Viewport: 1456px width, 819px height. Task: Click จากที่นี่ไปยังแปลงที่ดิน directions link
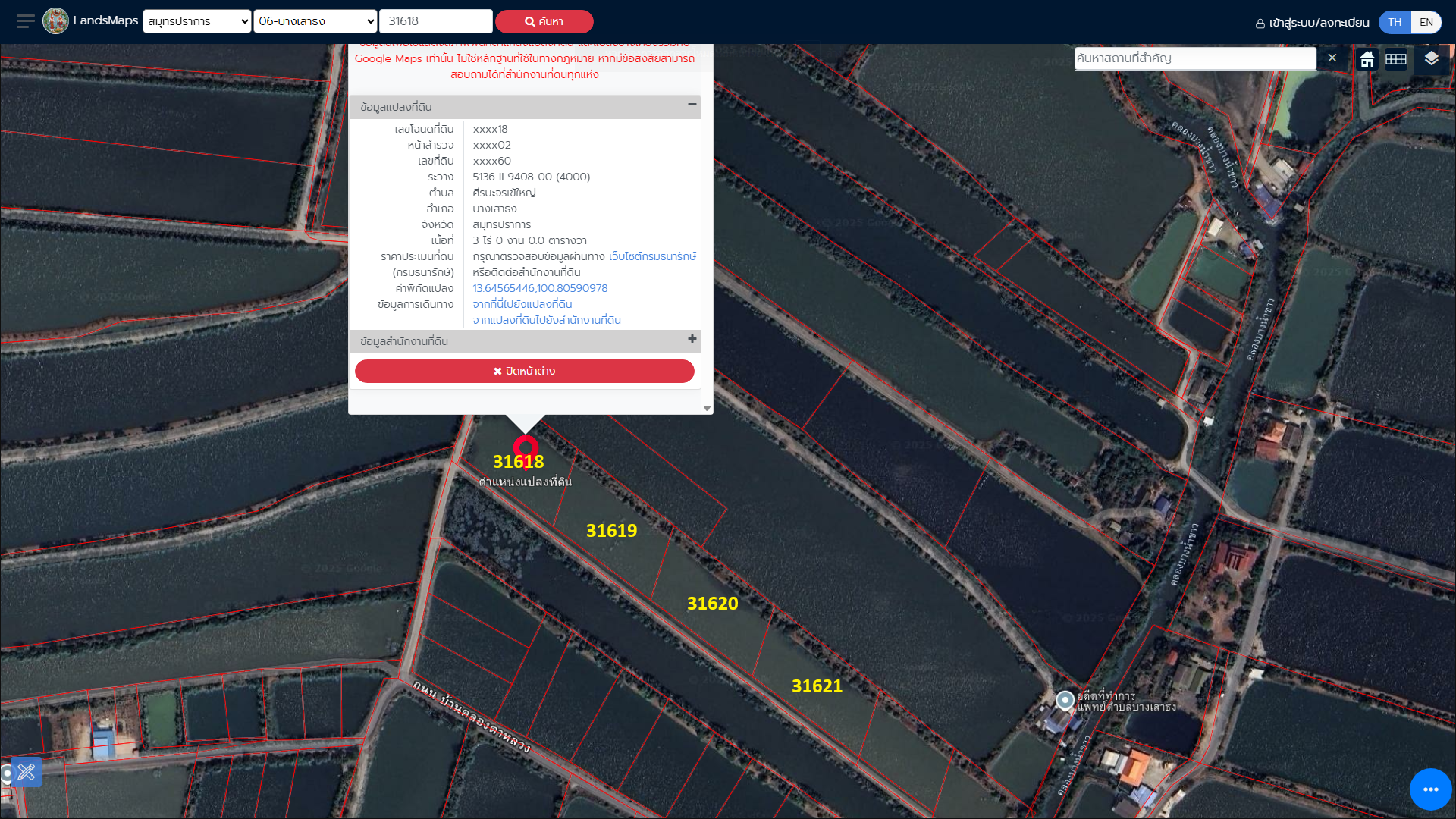(x=522, y=304)
